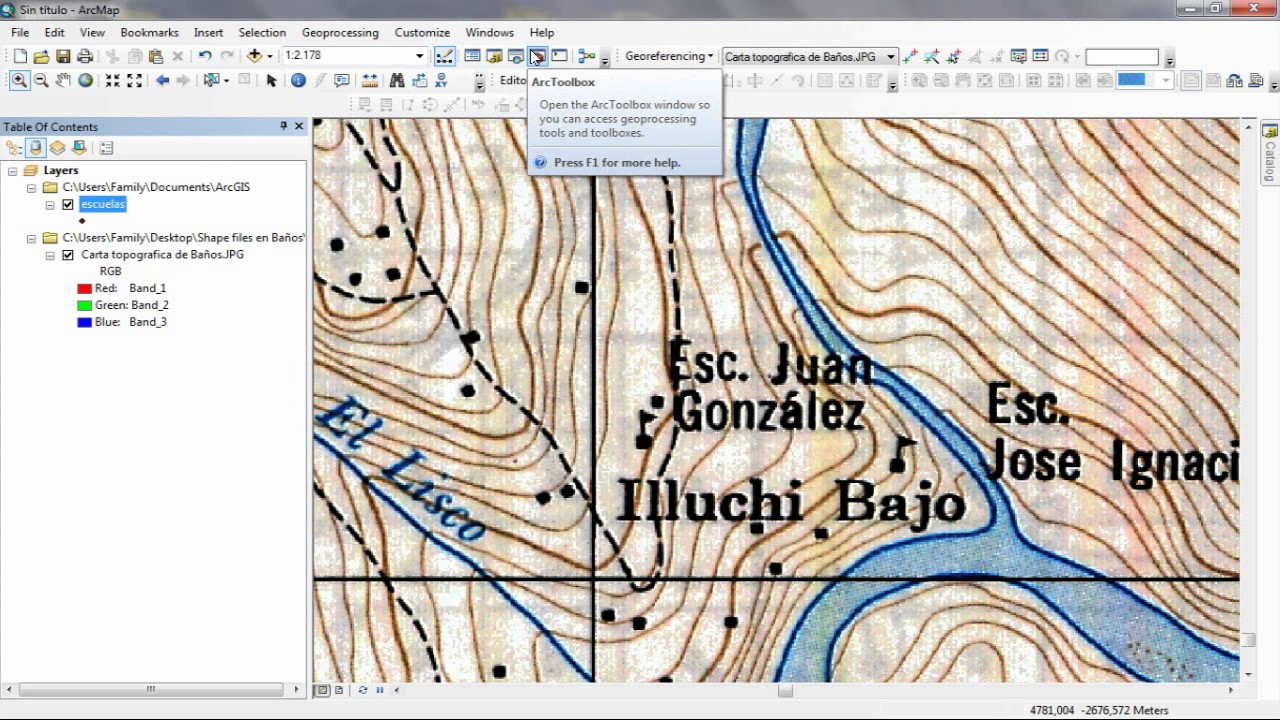This screenshot has height=720, width=1280.
Task: Click the Red Band_1 color swatch
Action: tap(84, 288)
